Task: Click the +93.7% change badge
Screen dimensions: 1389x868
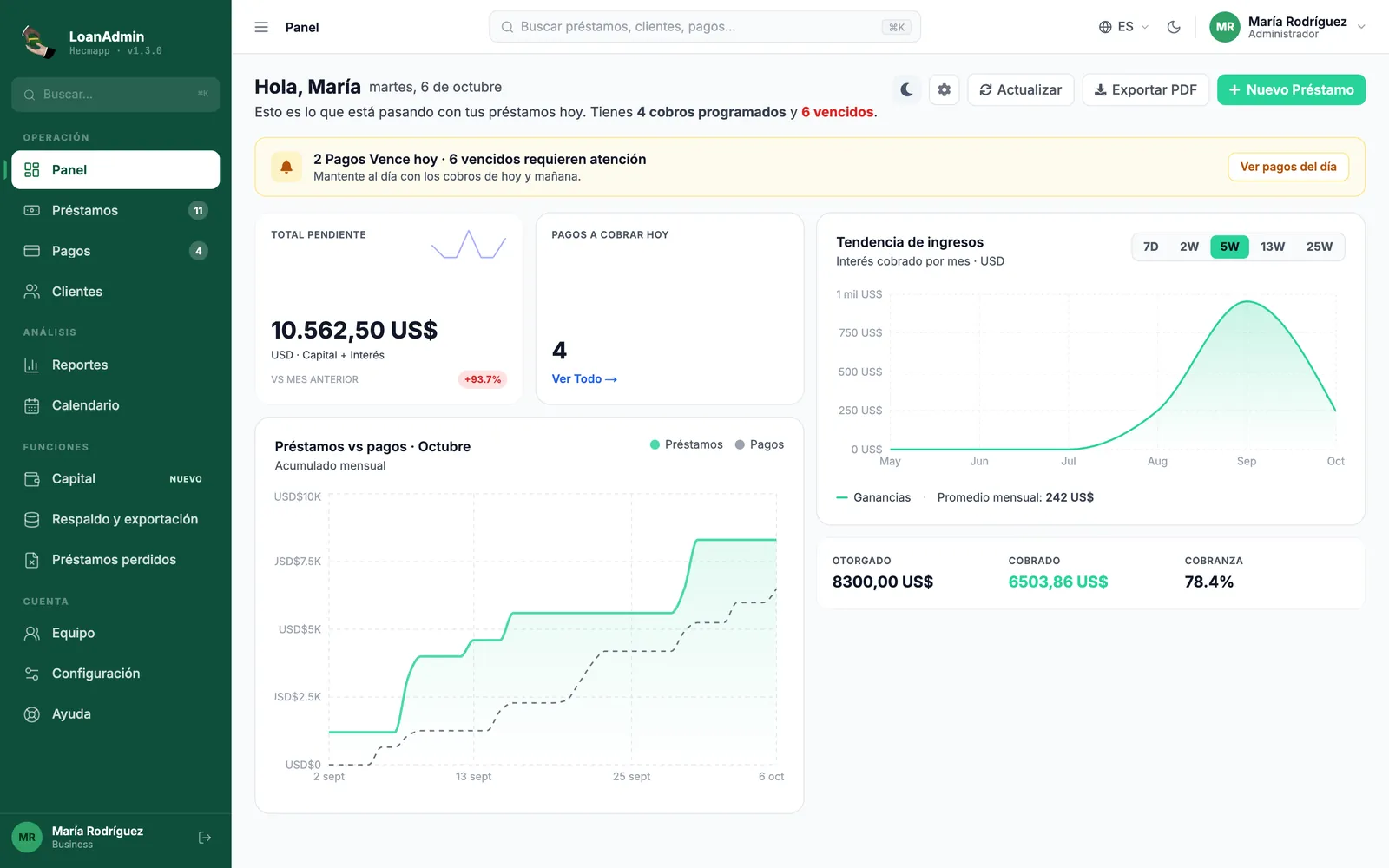Action: point(483,379)
